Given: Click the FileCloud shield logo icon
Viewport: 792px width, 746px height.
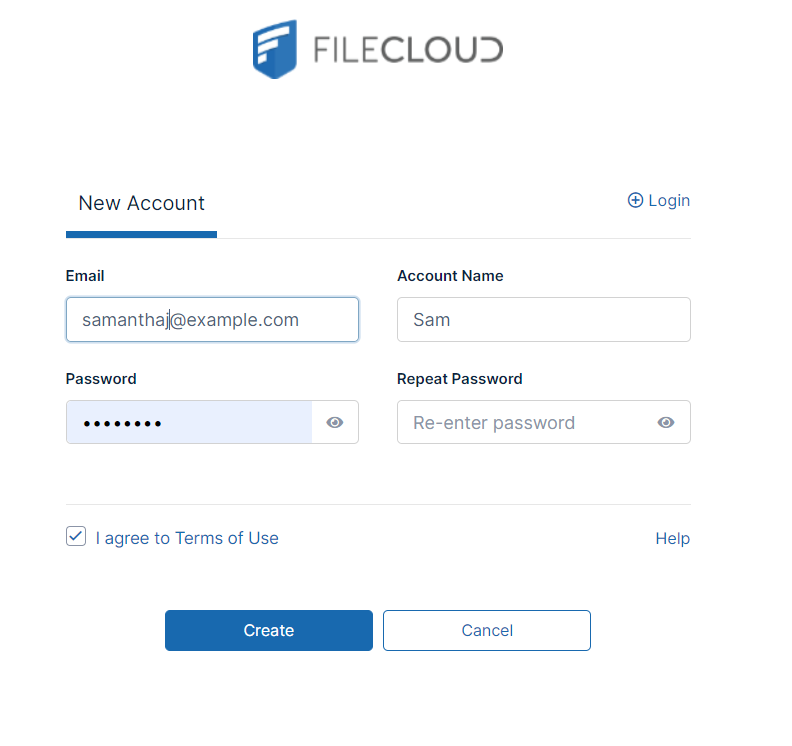Looking at the screenshot, I should click(275, 49).
